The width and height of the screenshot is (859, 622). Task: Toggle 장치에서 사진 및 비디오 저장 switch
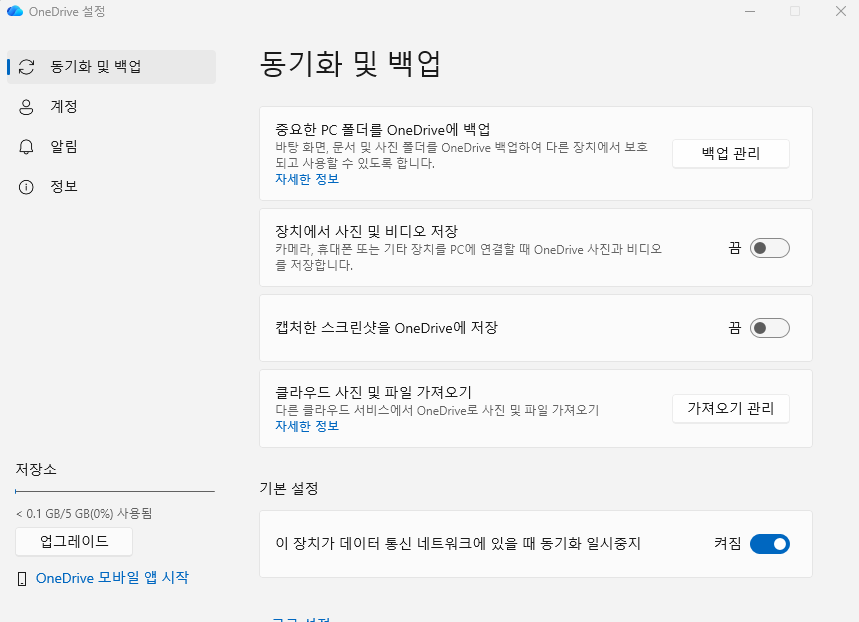770,248
